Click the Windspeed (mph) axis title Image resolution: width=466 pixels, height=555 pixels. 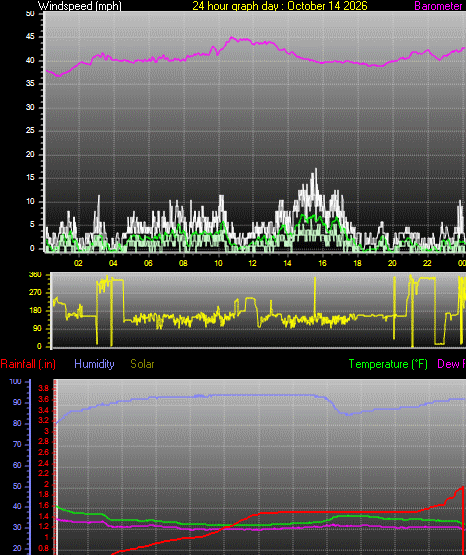80,6
